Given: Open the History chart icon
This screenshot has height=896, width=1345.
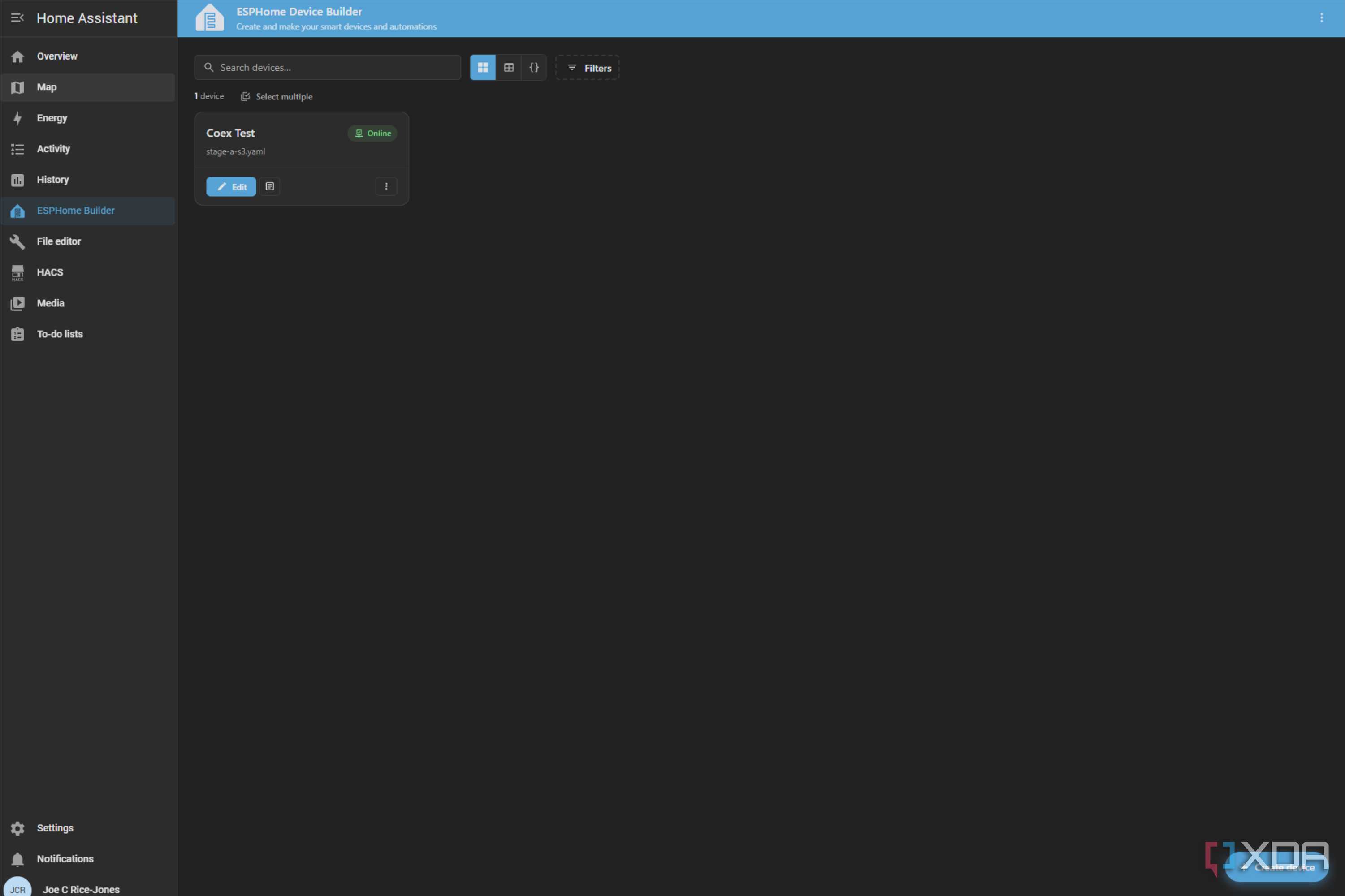Looking at the screenshot, I should 18,180.
